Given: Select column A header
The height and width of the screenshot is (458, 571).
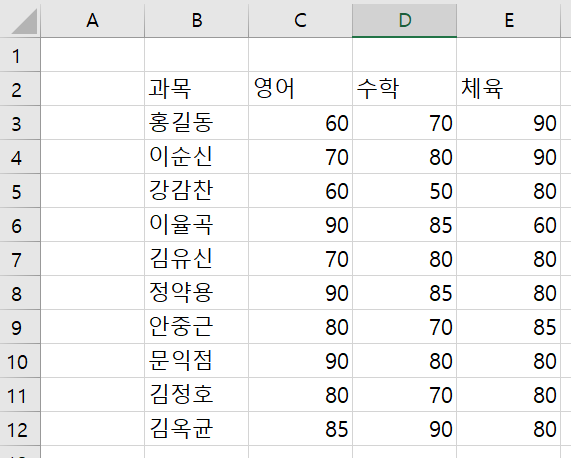Looking at the screenshot, I should [92, 20].
